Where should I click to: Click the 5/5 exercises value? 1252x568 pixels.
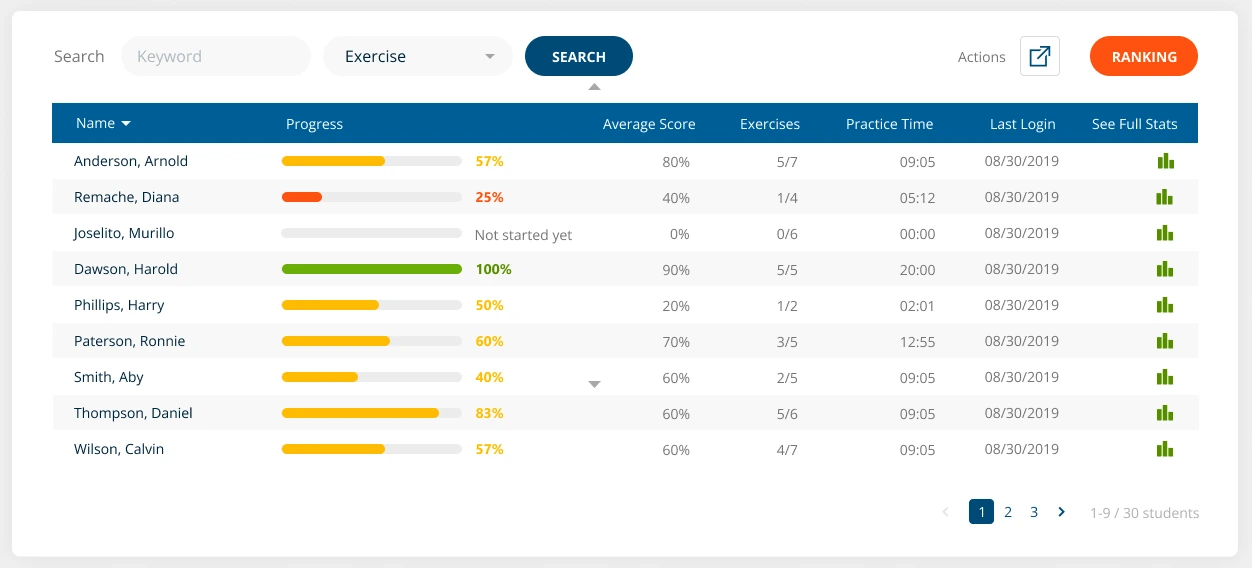click(x=787, y=270)
